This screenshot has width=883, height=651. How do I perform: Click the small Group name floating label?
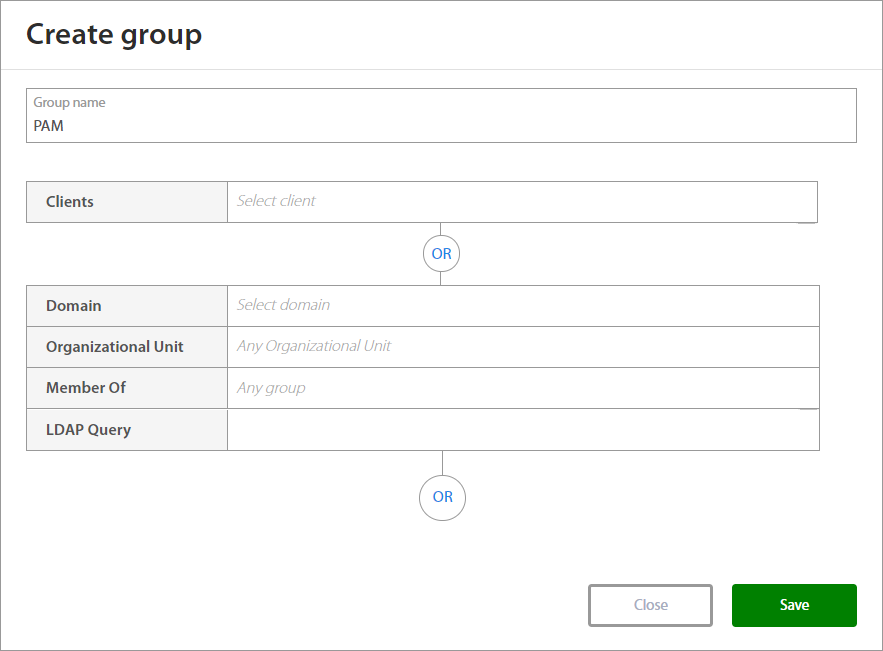click(69, 103)
